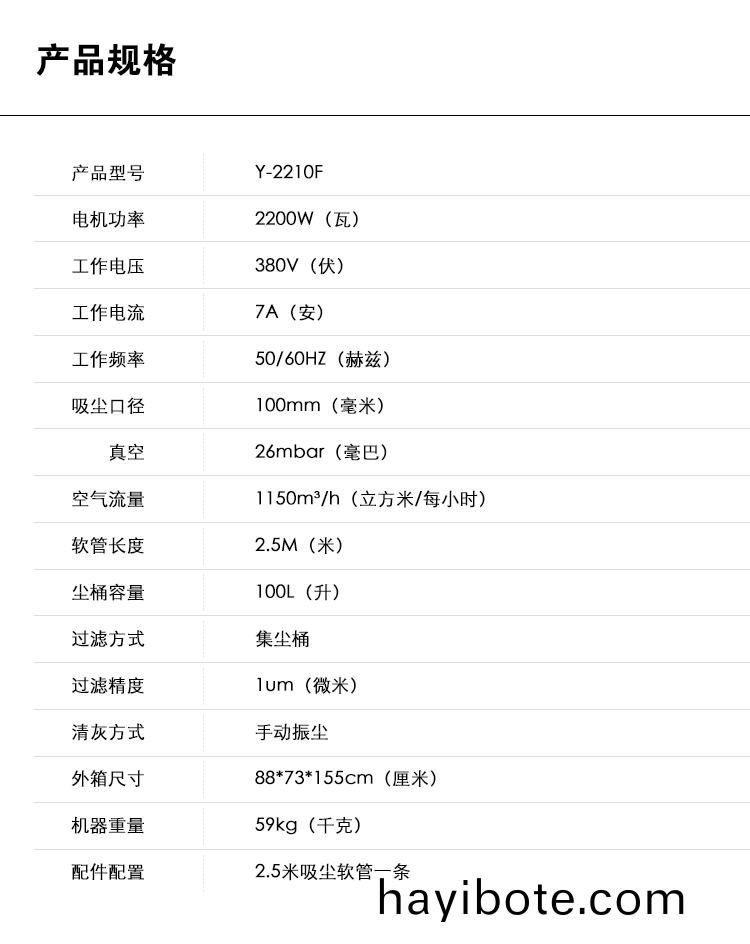Select the 吸尘口径 label
This screenshot has width=750, height=944.
click(108, 406)
